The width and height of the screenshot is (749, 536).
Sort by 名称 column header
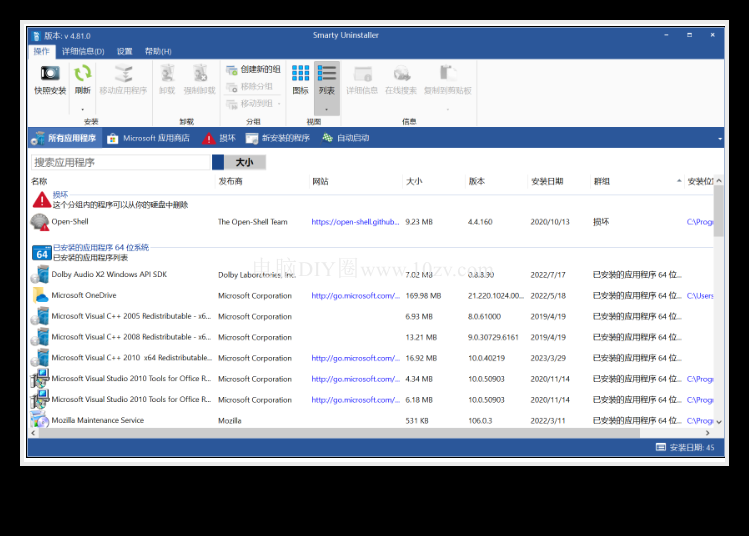click(40, 182)
